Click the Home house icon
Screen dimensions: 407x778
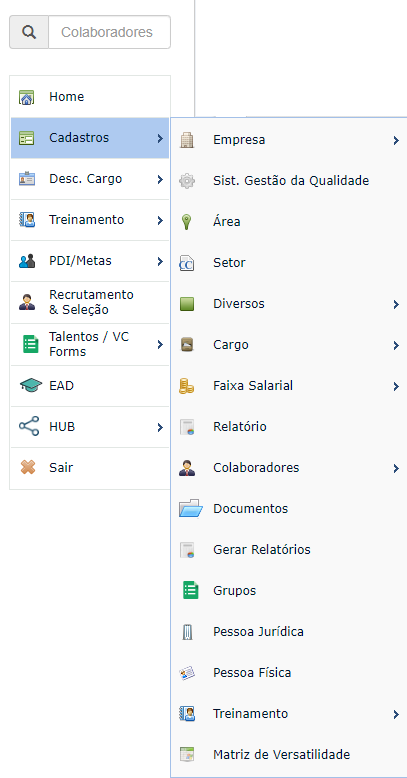27,97
